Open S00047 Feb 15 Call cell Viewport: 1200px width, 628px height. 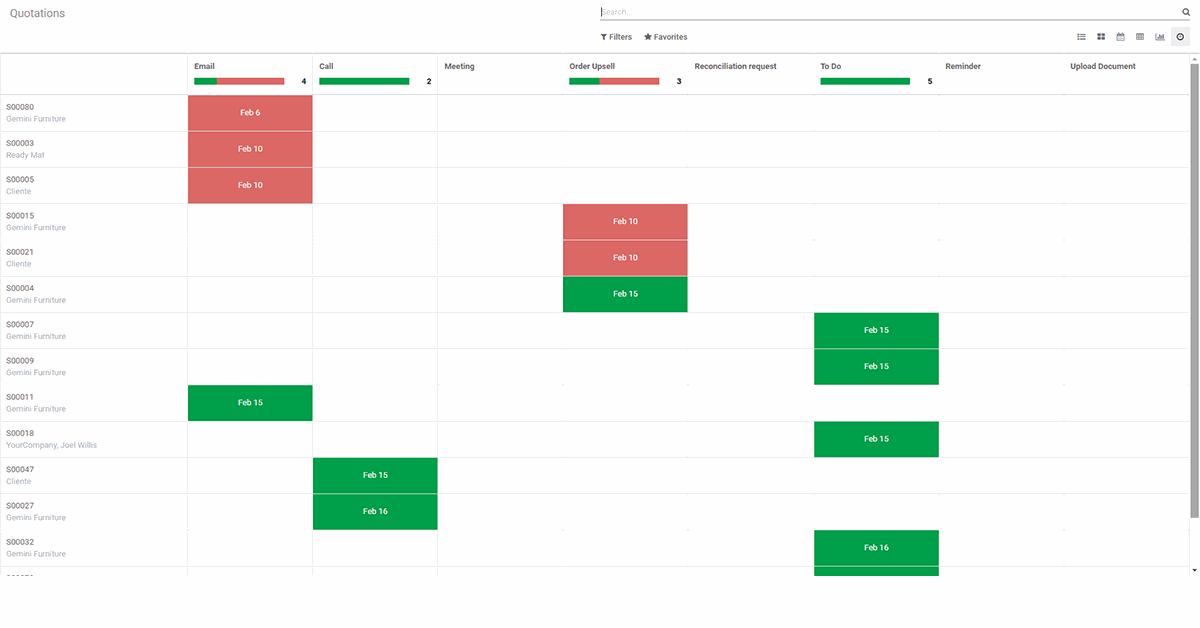point(375,475)
